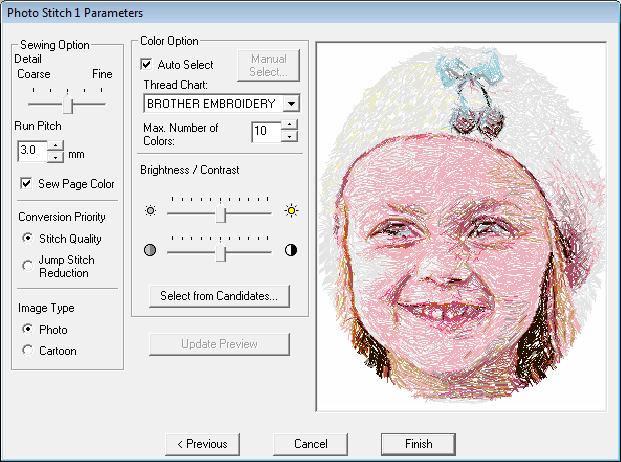Click the BROTHER EMBROIDERY thread chart combo box
This screenshot has width=621, height=462.
coord(221,104)
